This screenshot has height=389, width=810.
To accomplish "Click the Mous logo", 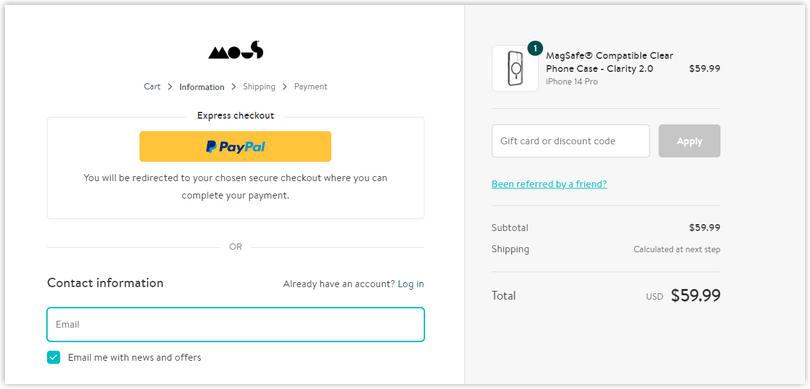I will coord(236,51).
